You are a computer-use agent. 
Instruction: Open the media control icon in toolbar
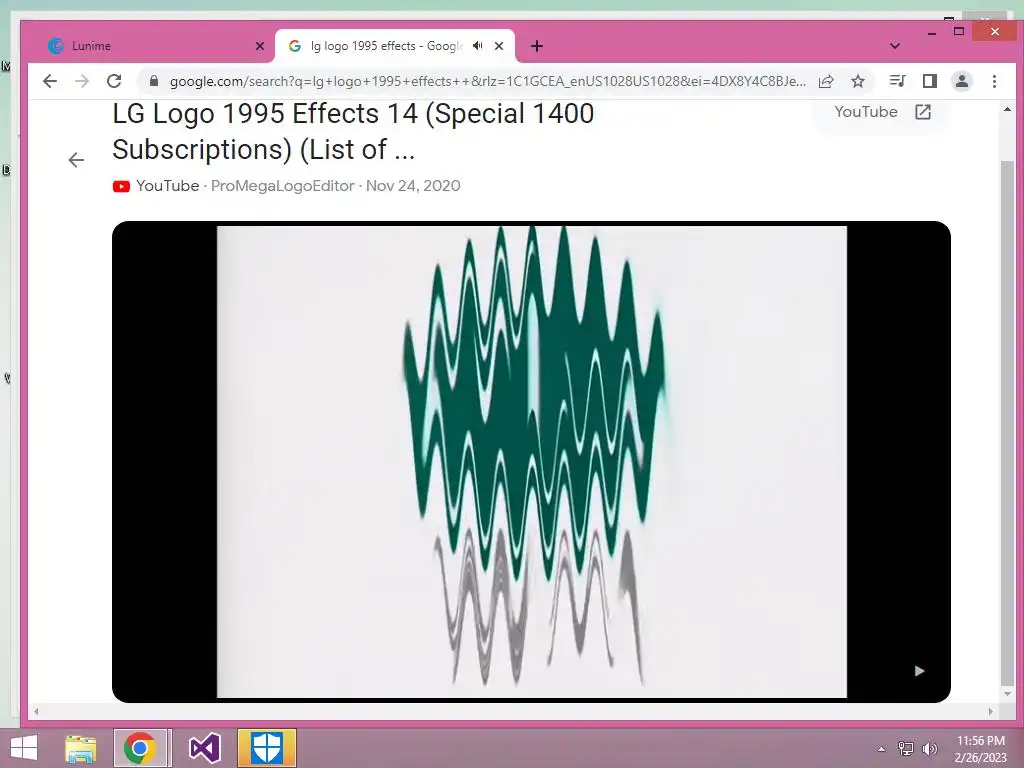pyautogui.click(x=897, y=81)
